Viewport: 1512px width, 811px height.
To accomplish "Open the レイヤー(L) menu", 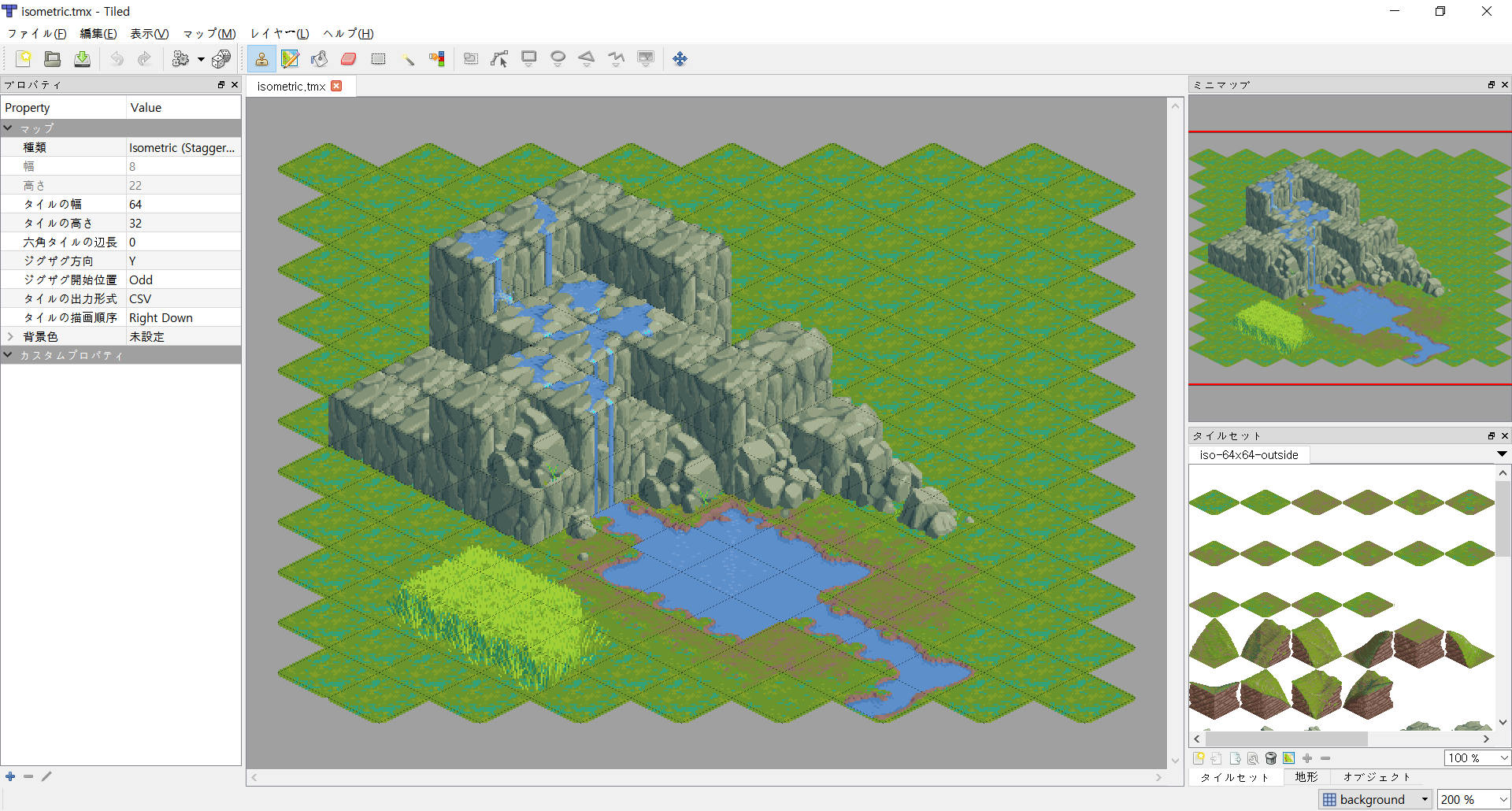I will [280, 34].
